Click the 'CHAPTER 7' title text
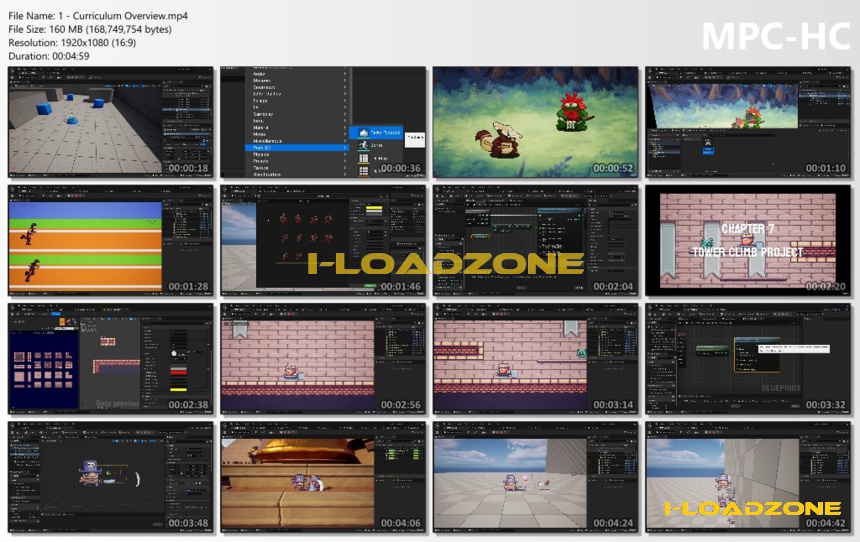 coord(748,229)
